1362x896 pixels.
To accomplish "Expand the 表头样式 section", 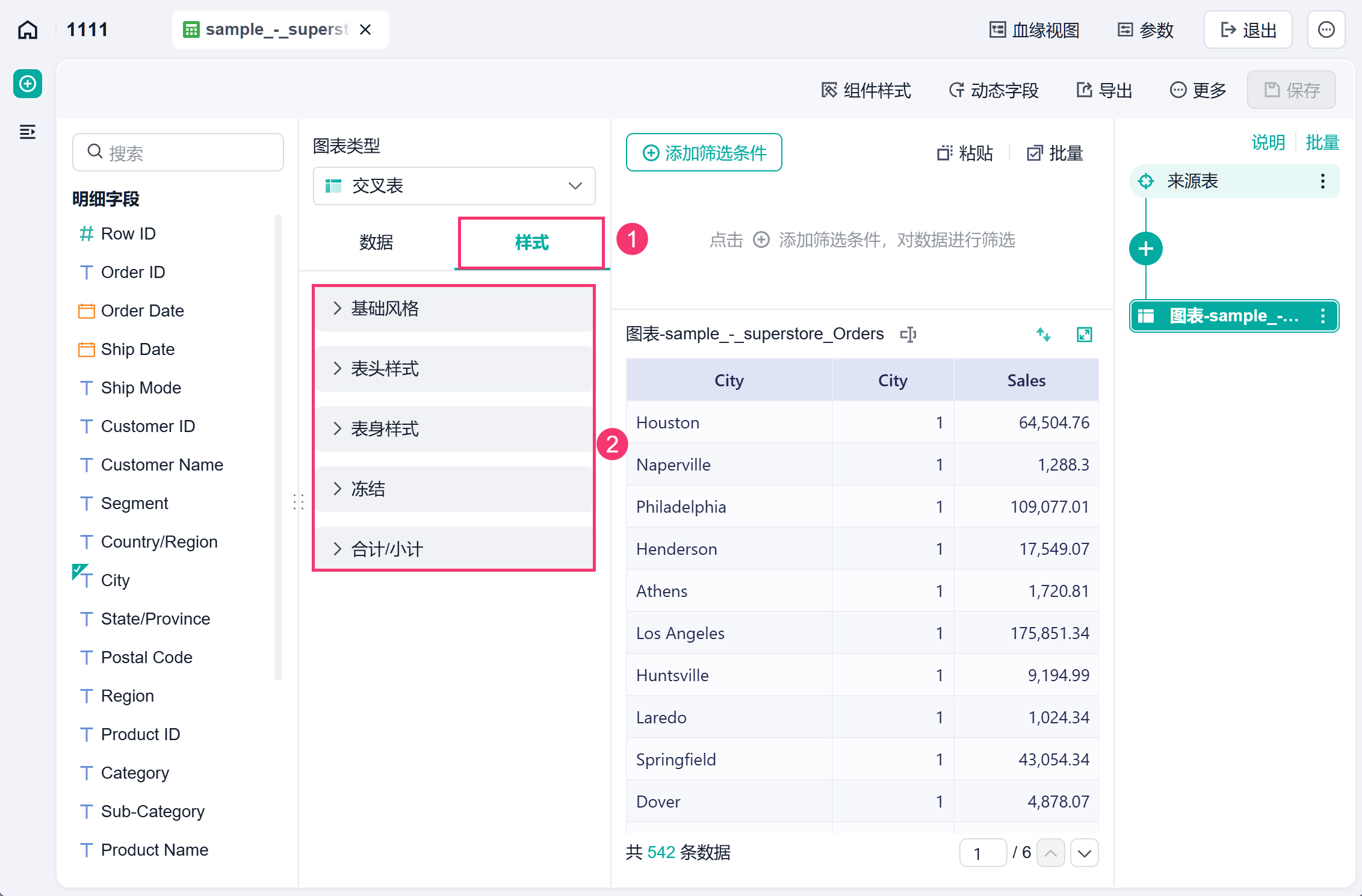I will [454, 369].
